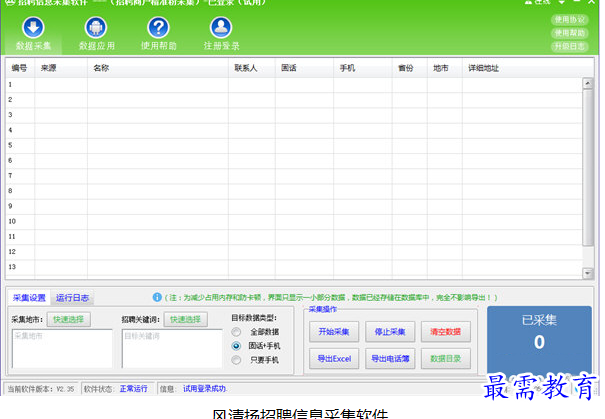Screen dimensions: 605x419
Task: Select table row number 1
Action: [294, 85]
